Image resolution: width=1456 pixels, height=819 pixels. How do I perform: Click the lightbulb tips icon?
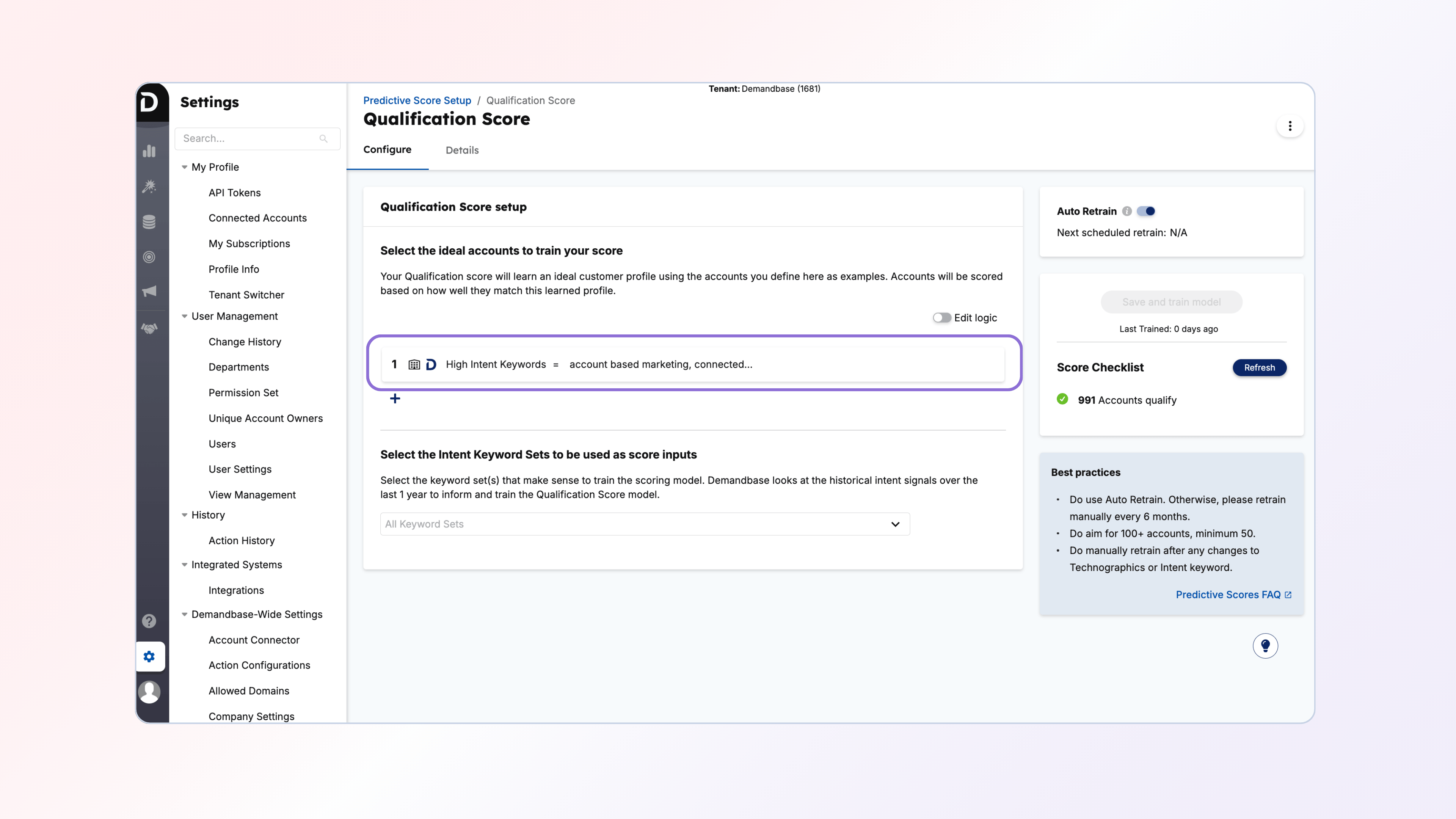[x=1265, y=645]
